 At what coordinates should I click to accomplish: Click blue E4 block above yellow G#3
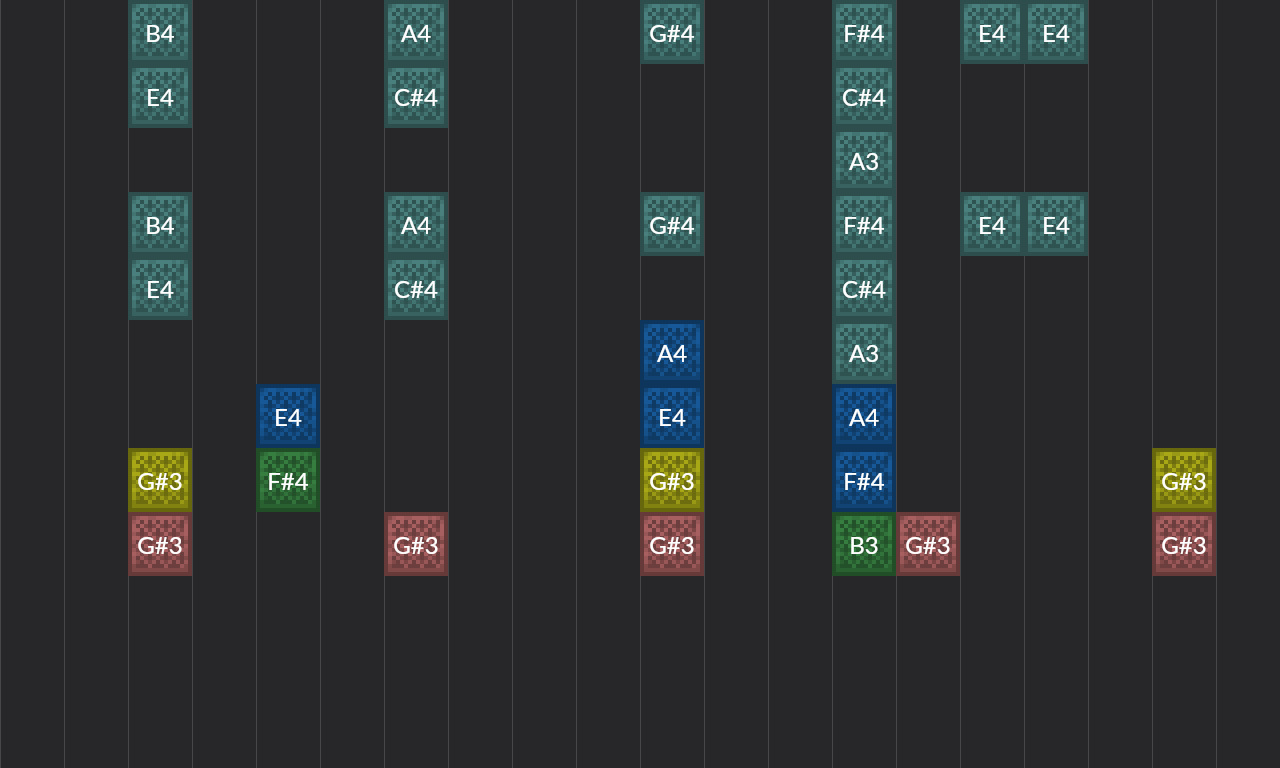pos(672,417)
